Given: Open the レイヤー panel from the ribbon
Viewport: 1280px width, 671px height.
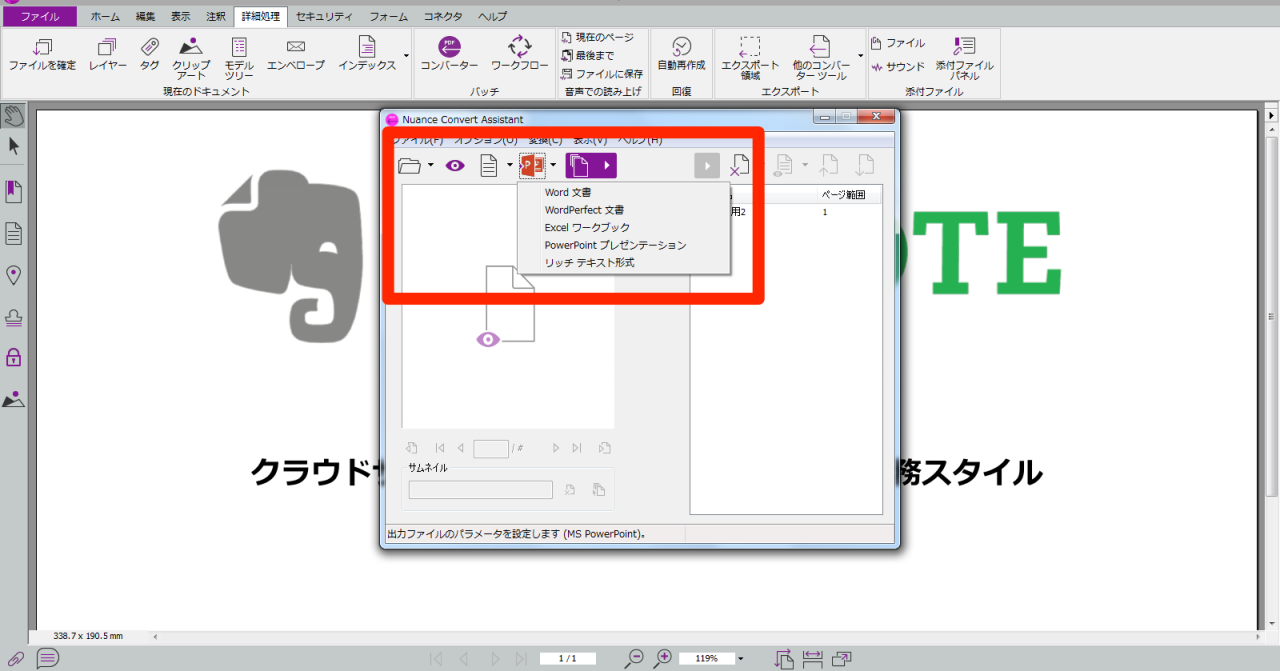Looking at the screenshot, I should tap(107, 55).
